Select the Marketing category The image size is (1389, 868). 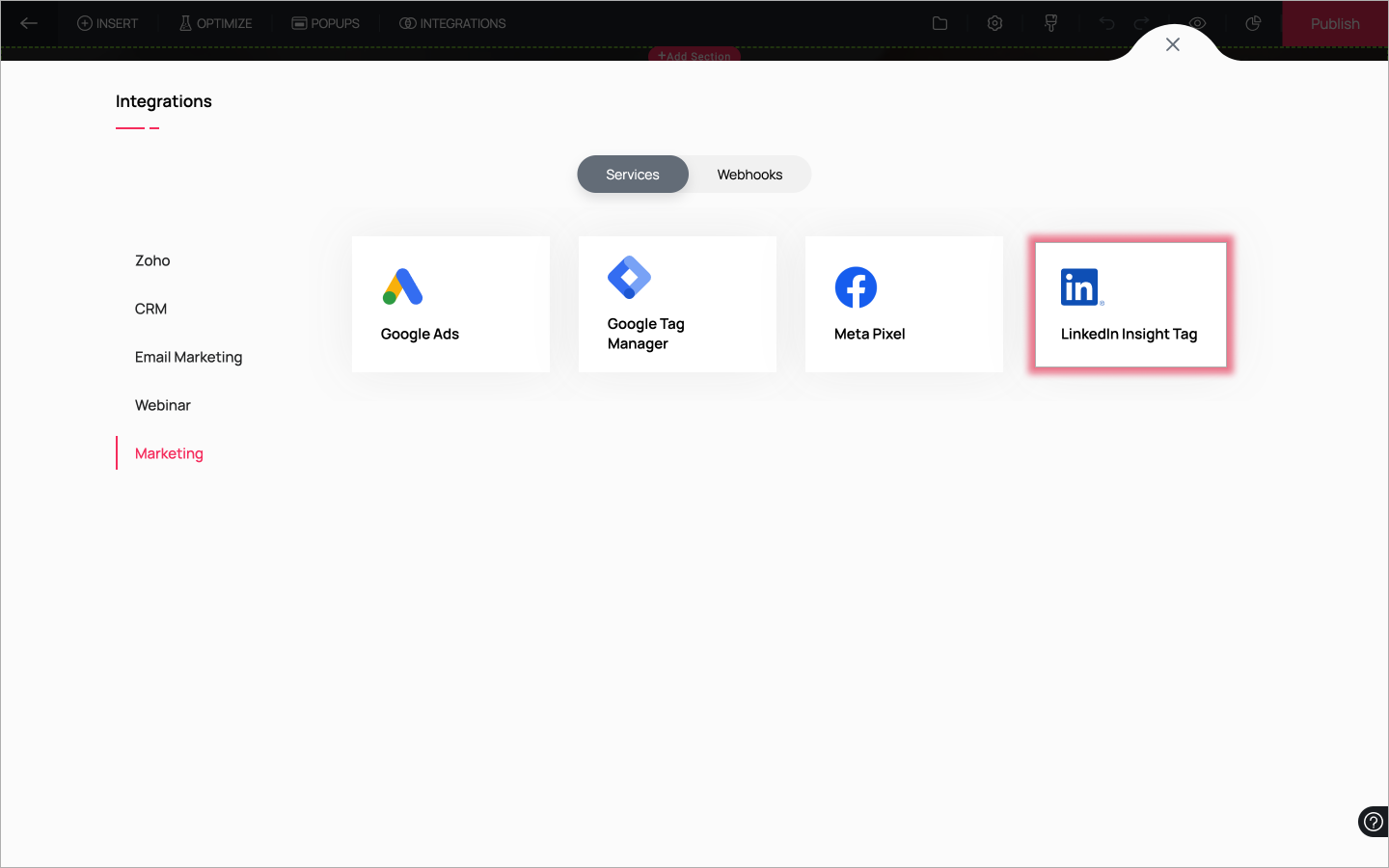click(169, 453)
